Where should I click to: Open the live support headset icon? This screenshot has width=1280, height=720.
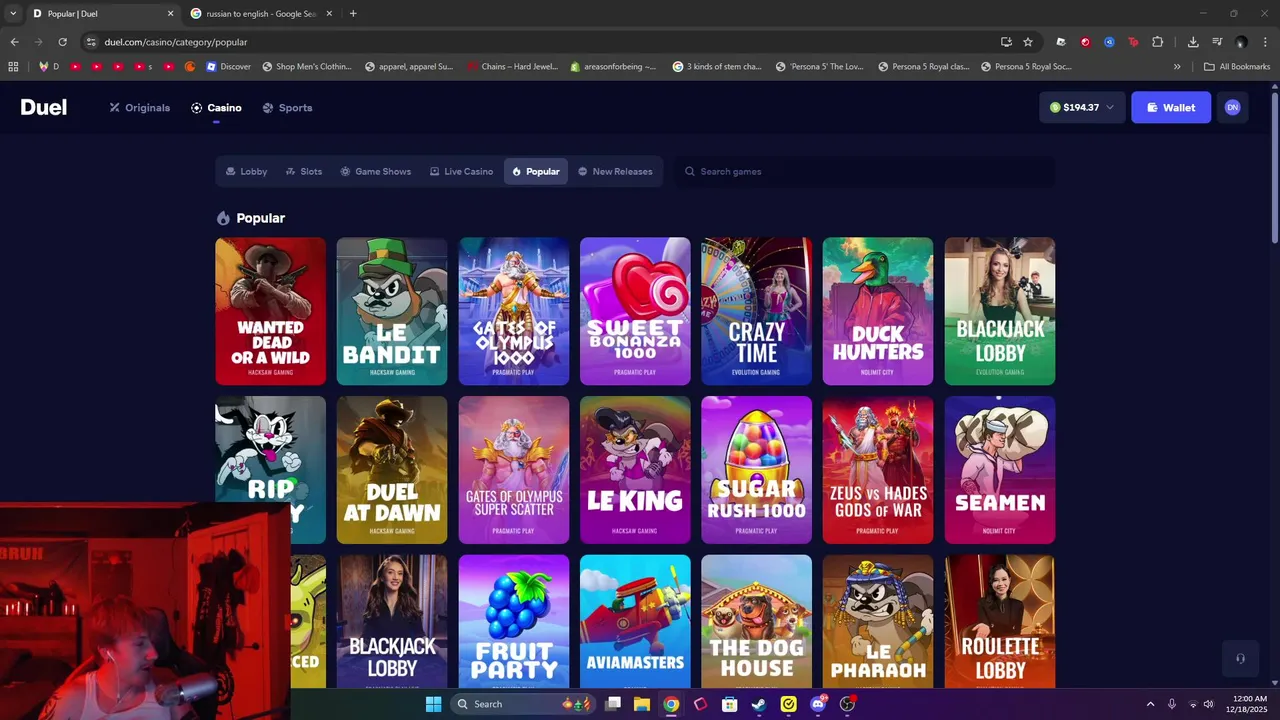click(1240, 658)
